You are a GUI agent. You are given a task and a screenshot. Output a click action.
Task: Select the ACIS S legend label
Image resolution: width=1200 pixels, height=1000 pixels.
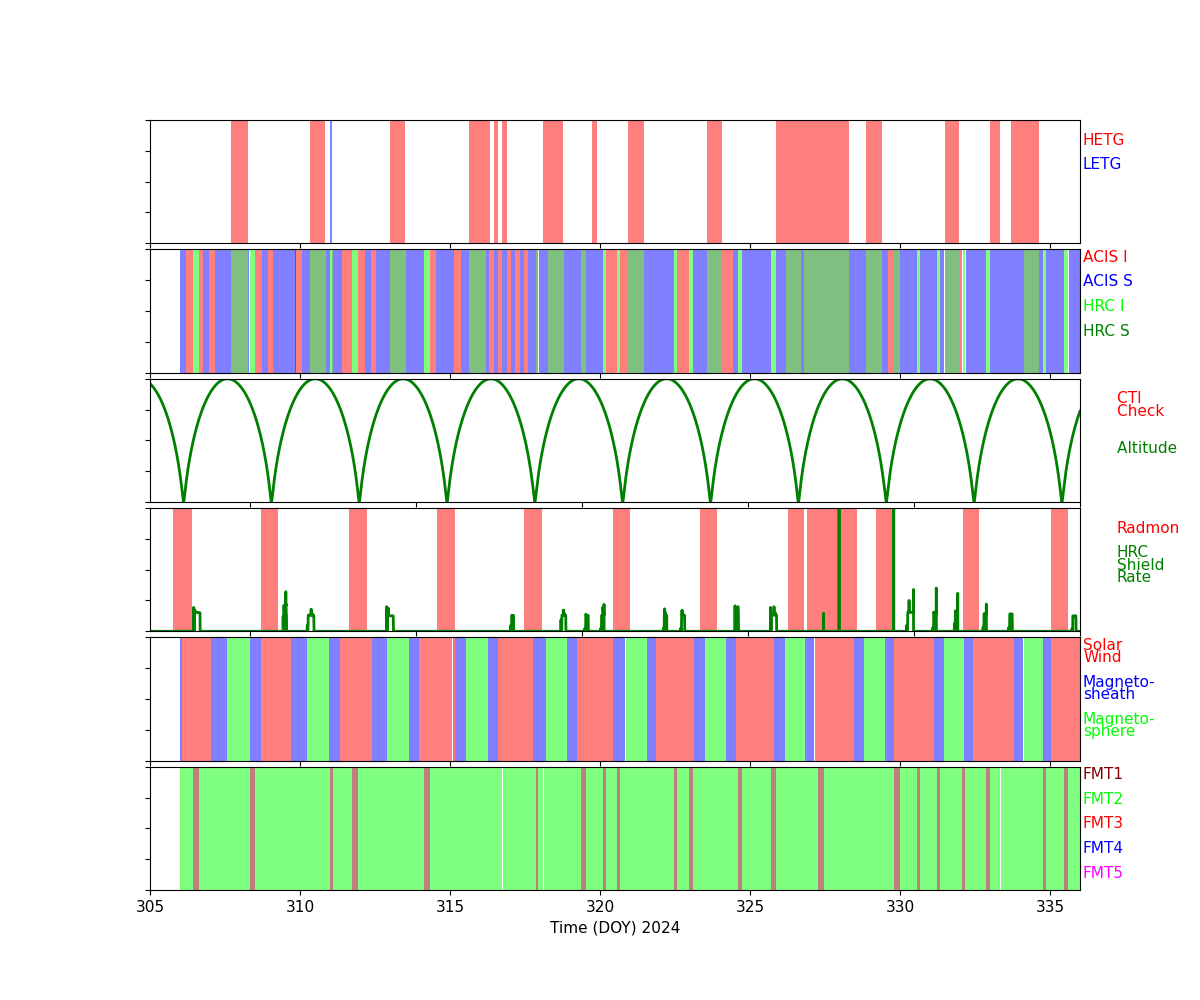pos(1107,281)
